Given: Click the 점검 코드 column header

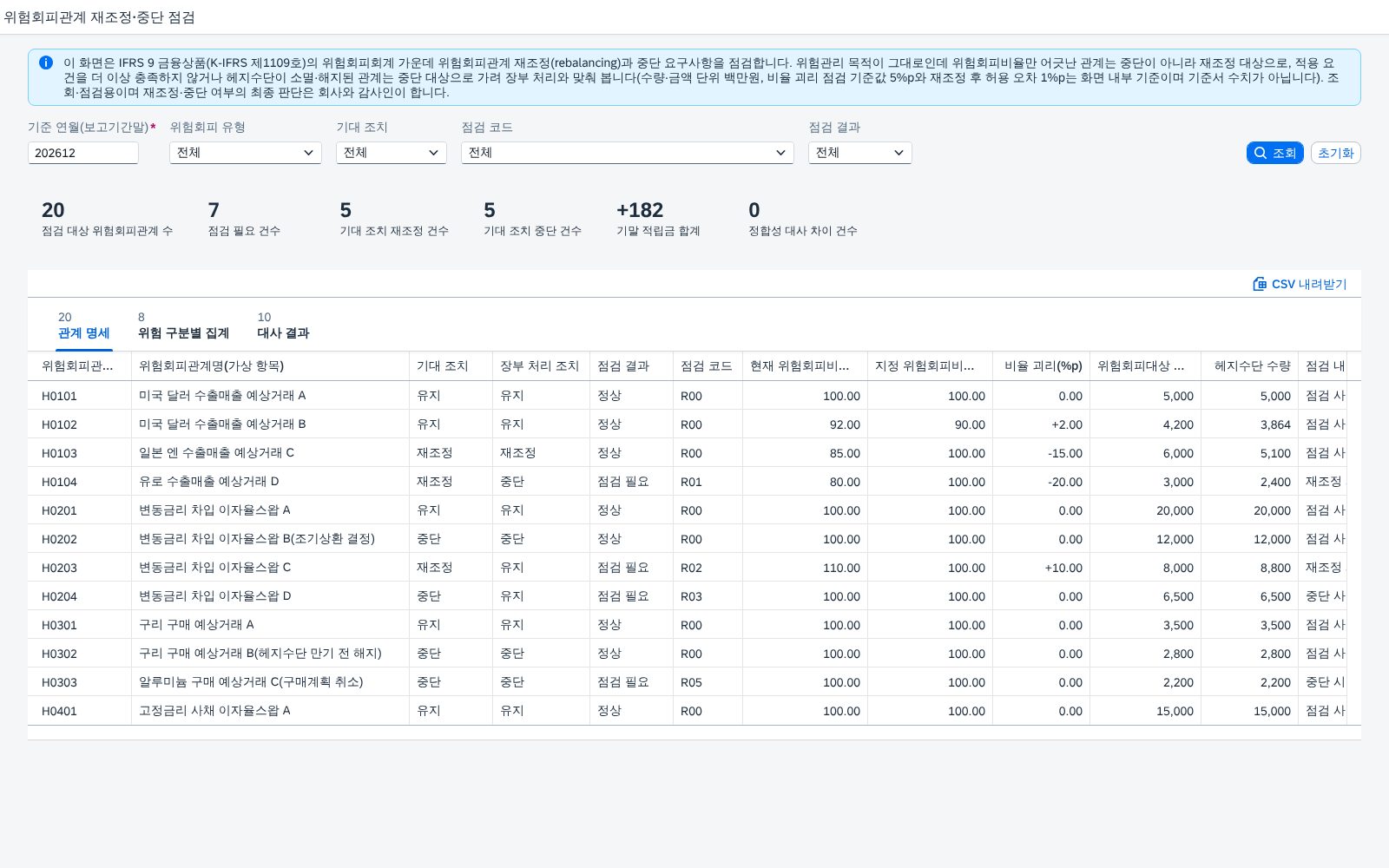Looking at the screenshot, I should (708, 366).
